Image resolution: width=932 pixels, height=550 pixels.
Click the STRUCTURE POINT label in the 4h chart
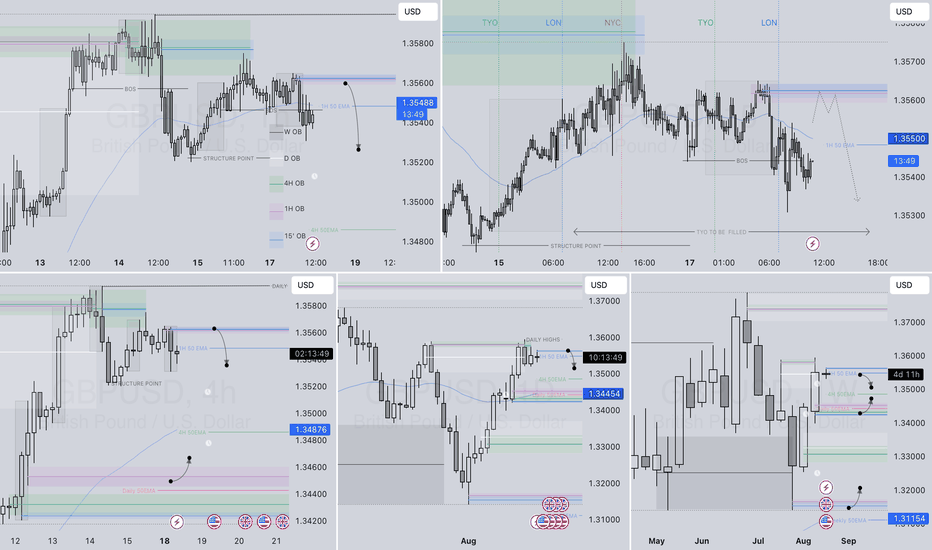coord(136,384)
